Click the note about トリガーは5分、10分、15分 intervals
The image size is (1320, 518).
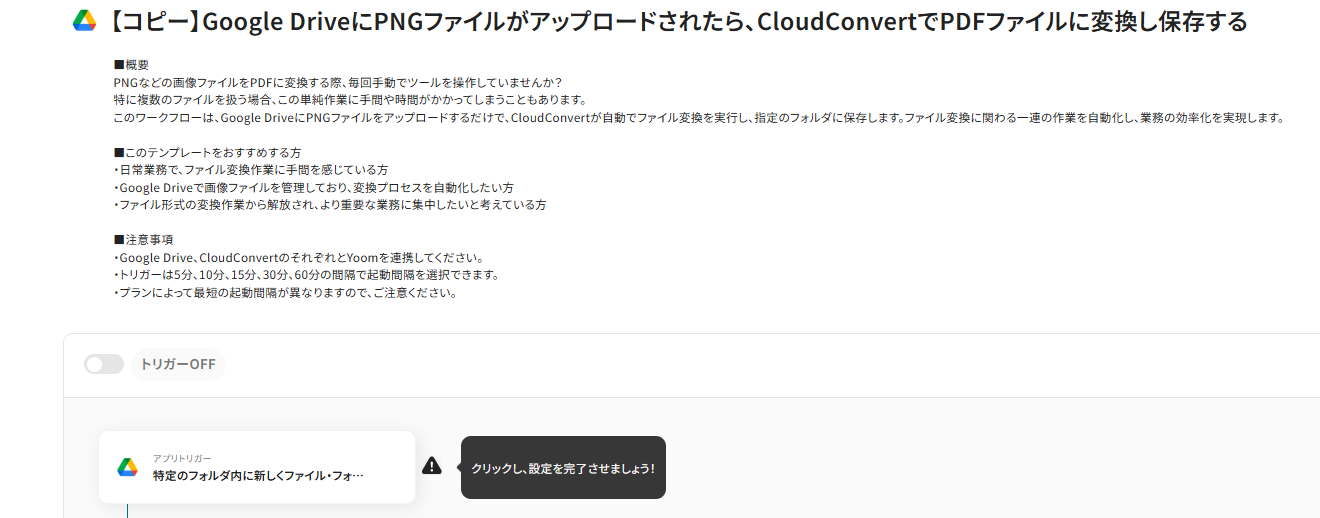pyautogui.click(x=306, y=275)
